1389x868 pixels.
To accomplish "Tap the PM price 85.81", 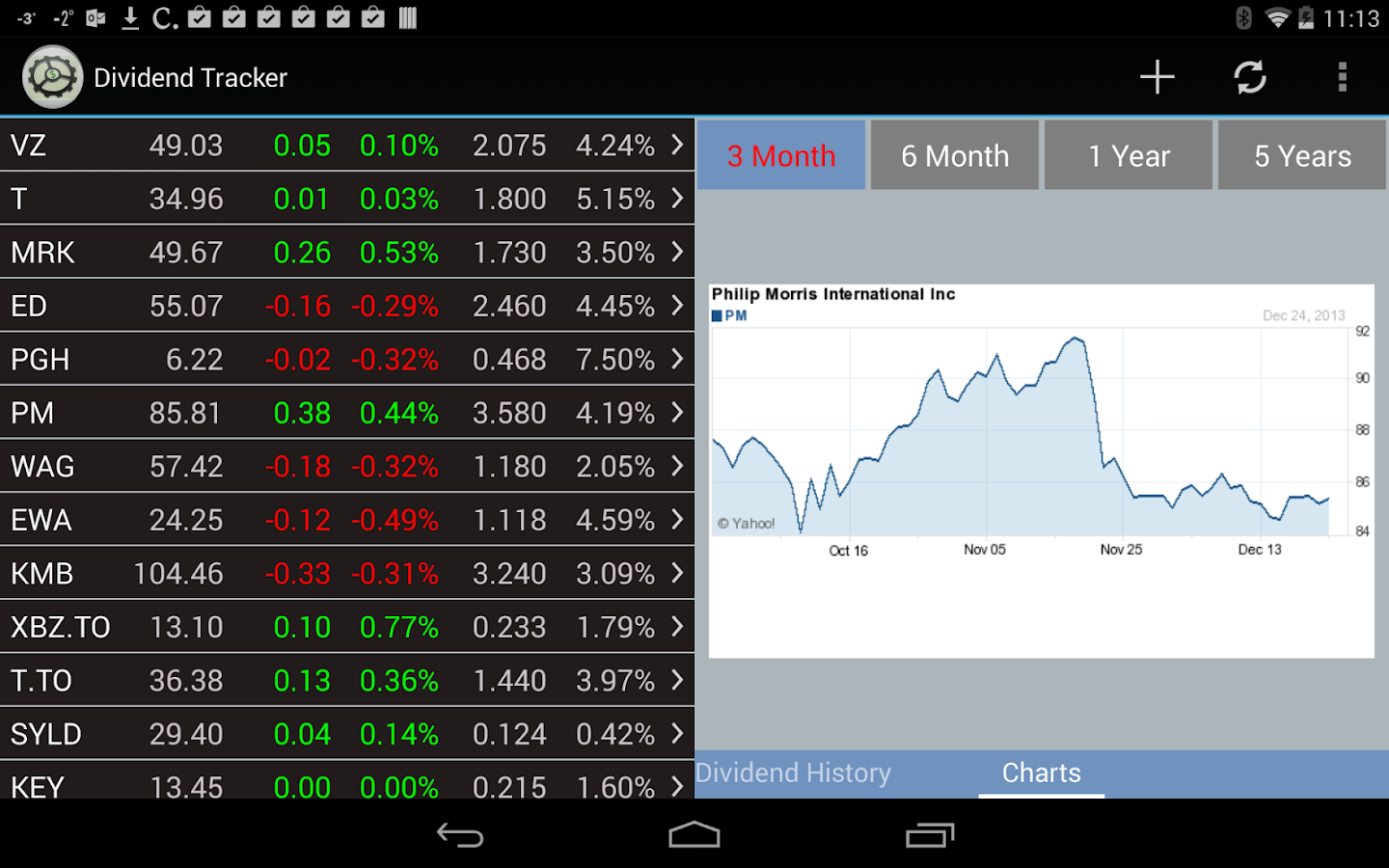I will coord(186,413).
